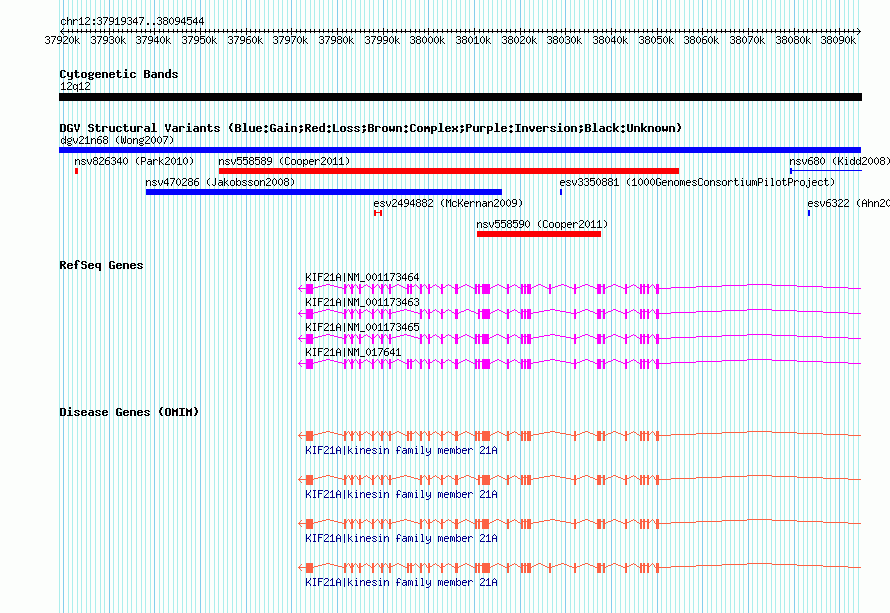The width and height of the screenshot is (890, 613).
Task: Open the fourth KIF21A kinesin family member link
Action: tap(401, 582)
